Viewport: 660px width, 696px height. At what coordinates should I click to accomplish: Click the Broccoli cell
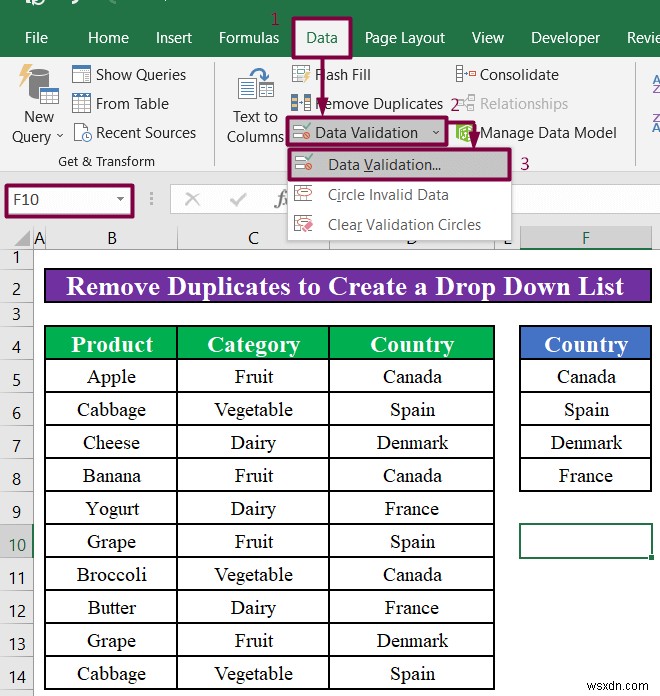tap(111, 574)
